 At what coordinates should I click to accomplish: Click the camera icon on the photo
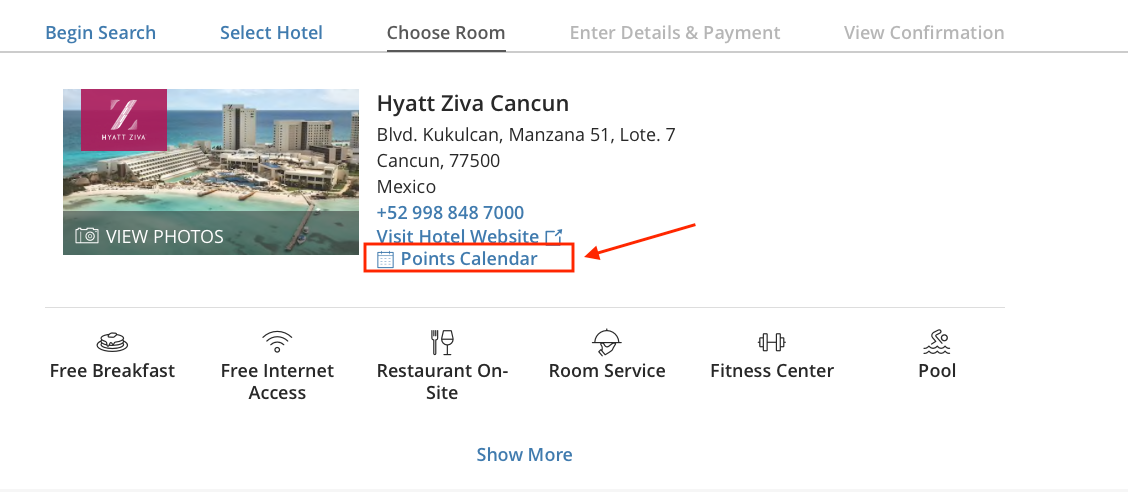pyautogui.click(x=87, y=236)
